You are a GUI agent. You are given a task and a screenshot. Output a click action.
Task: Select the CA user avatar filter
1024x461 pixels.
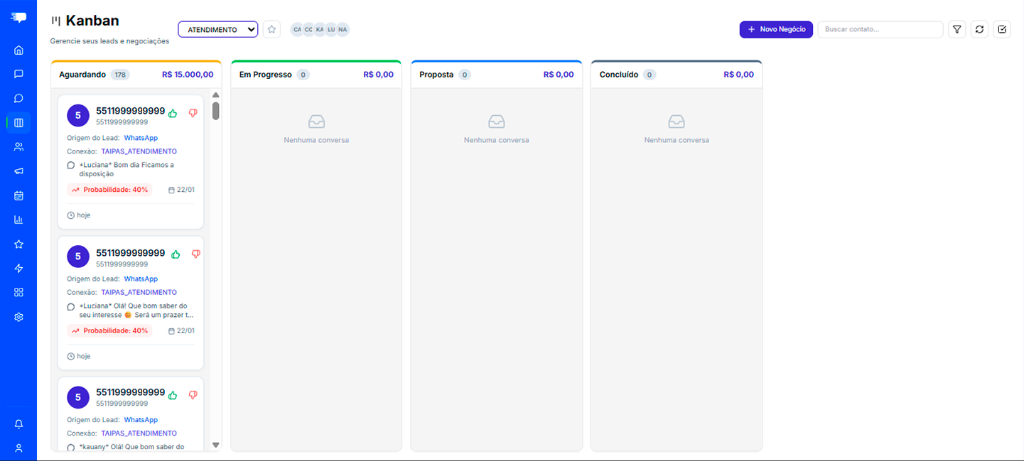pyautogui.click(x=297, y=29)
